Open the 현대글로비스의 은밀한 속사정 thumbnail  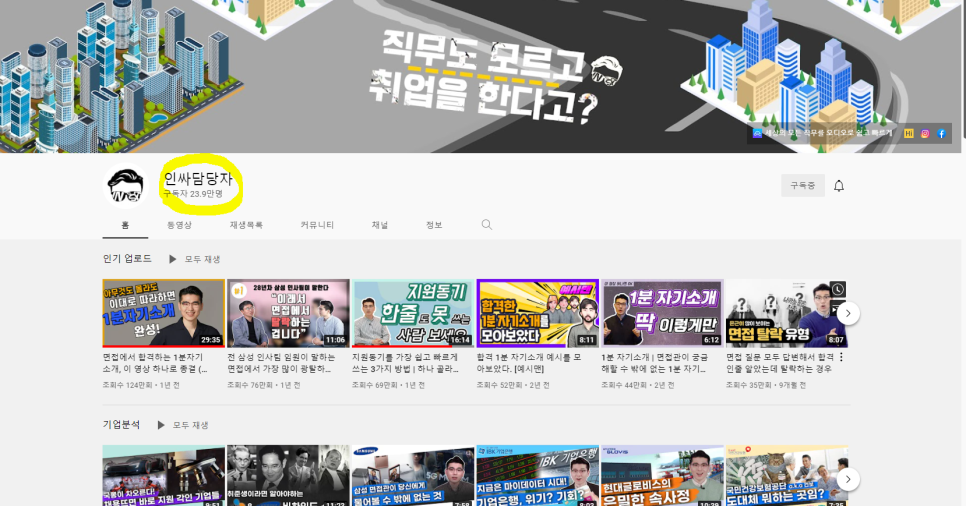(x=662, y=476)
